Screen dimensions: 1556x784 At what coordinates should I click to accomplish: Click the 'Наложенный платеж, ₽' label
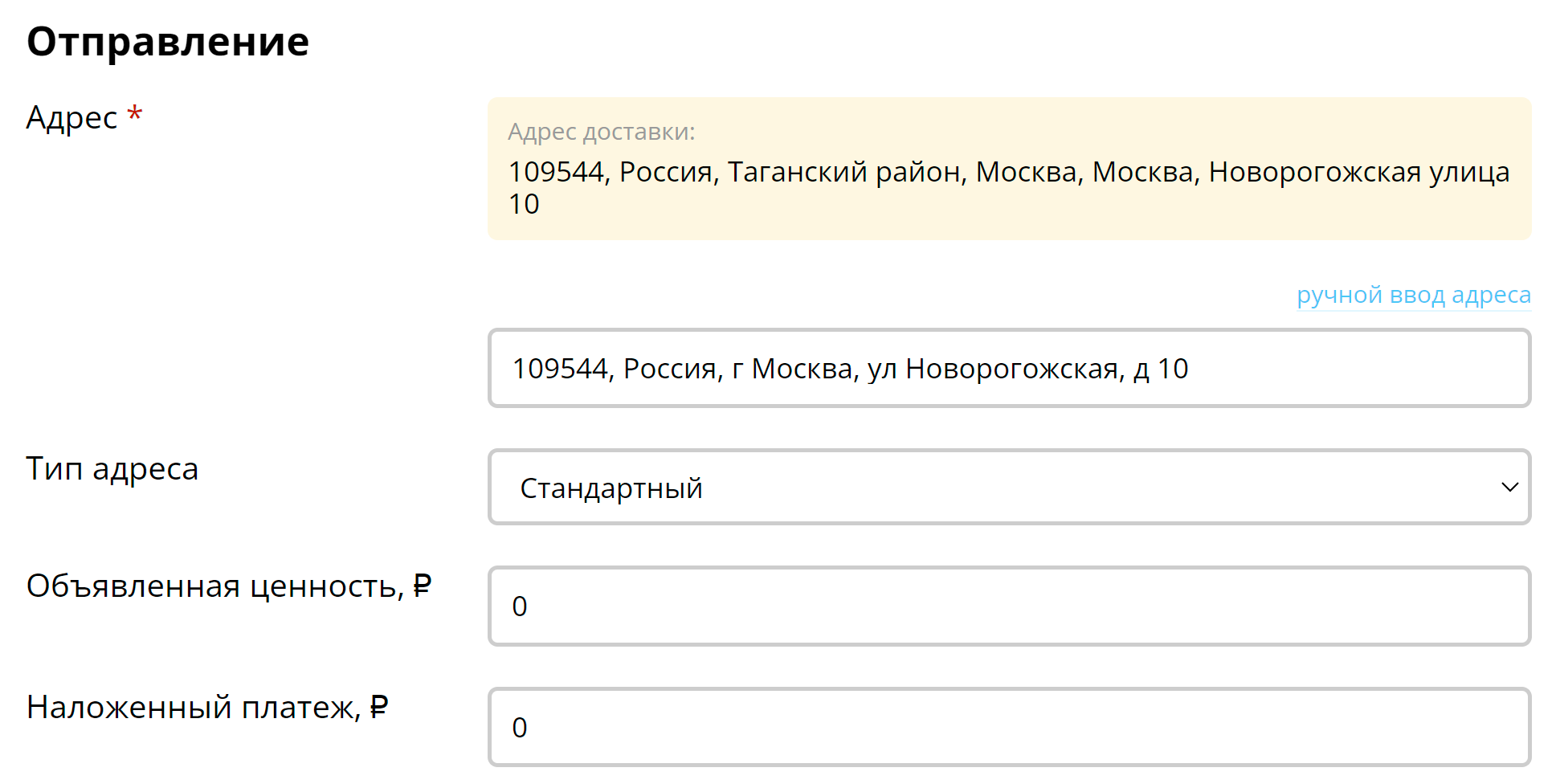click(207, 708)
